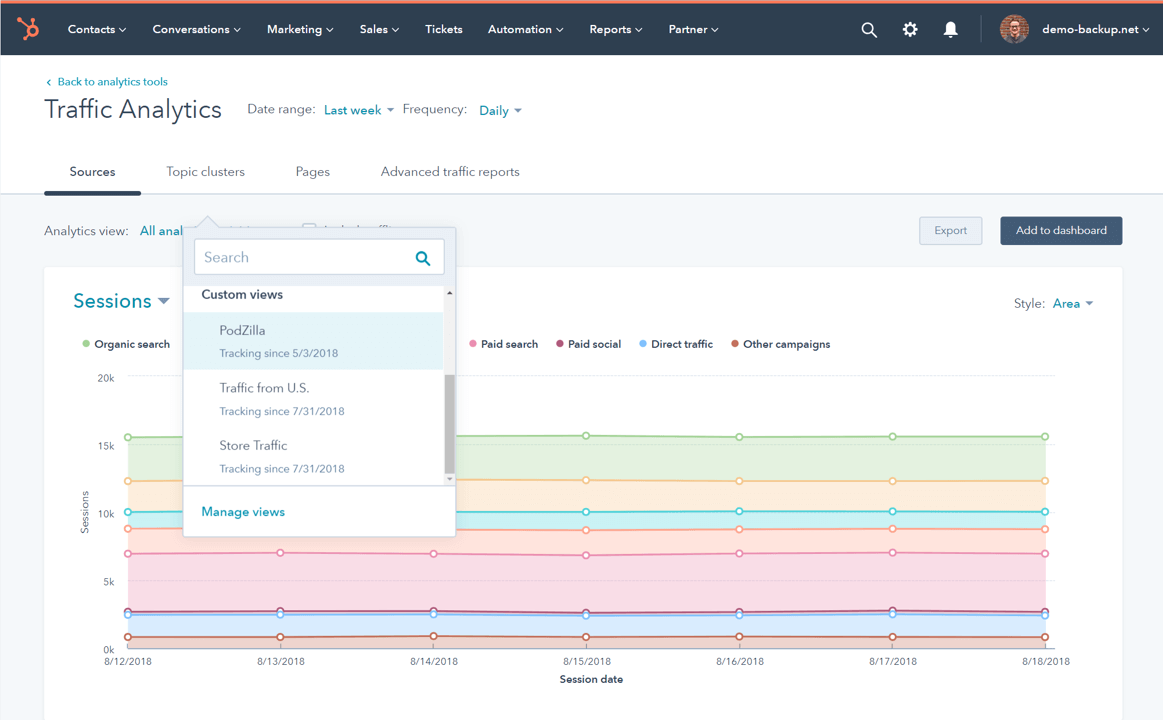Open notifications bell icon
This screenshot has height=720, width=1163.
pyautogui.click(x=950, y=30)
